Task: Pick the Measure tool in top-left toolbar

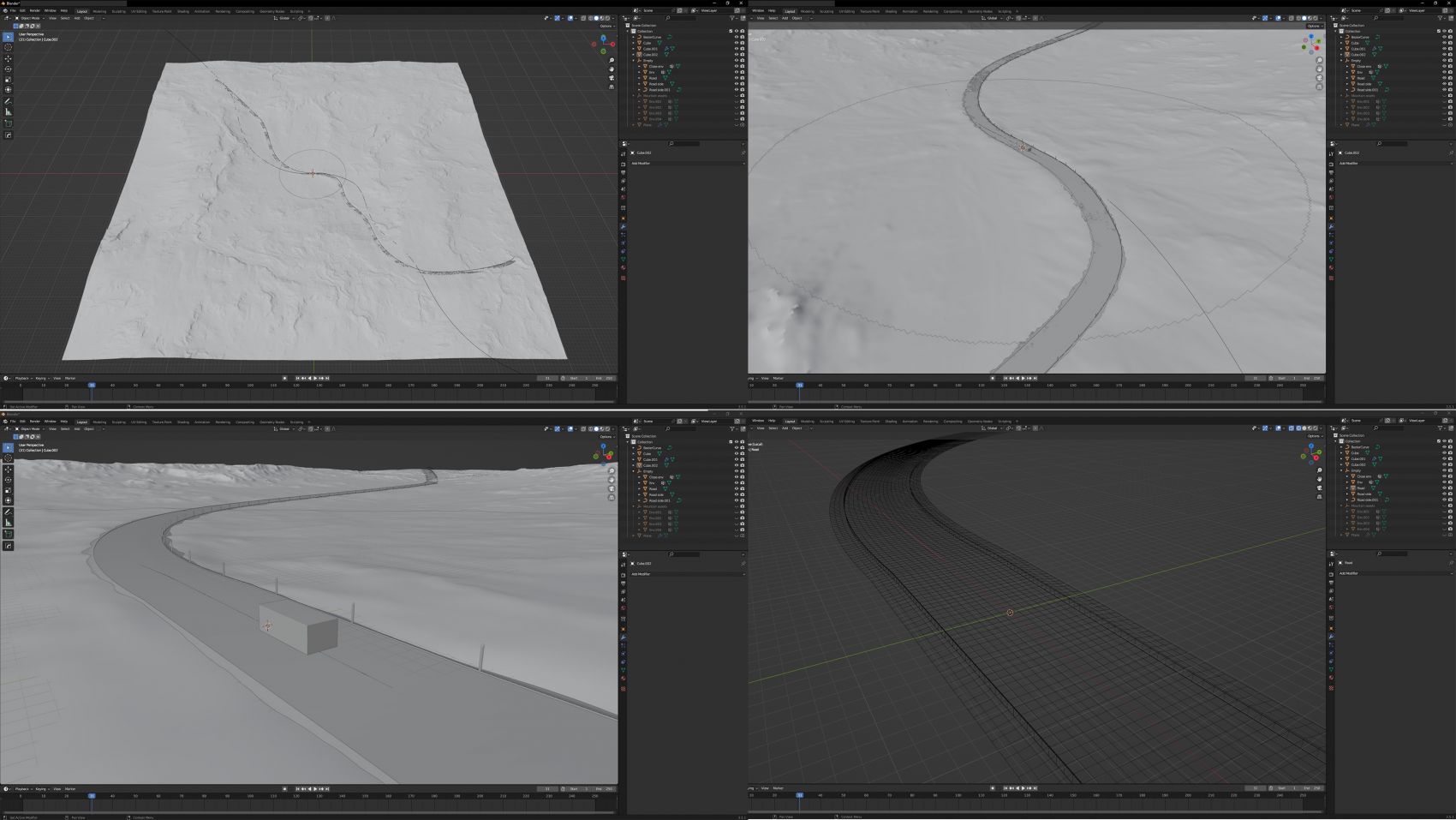Action: point(9,111)
